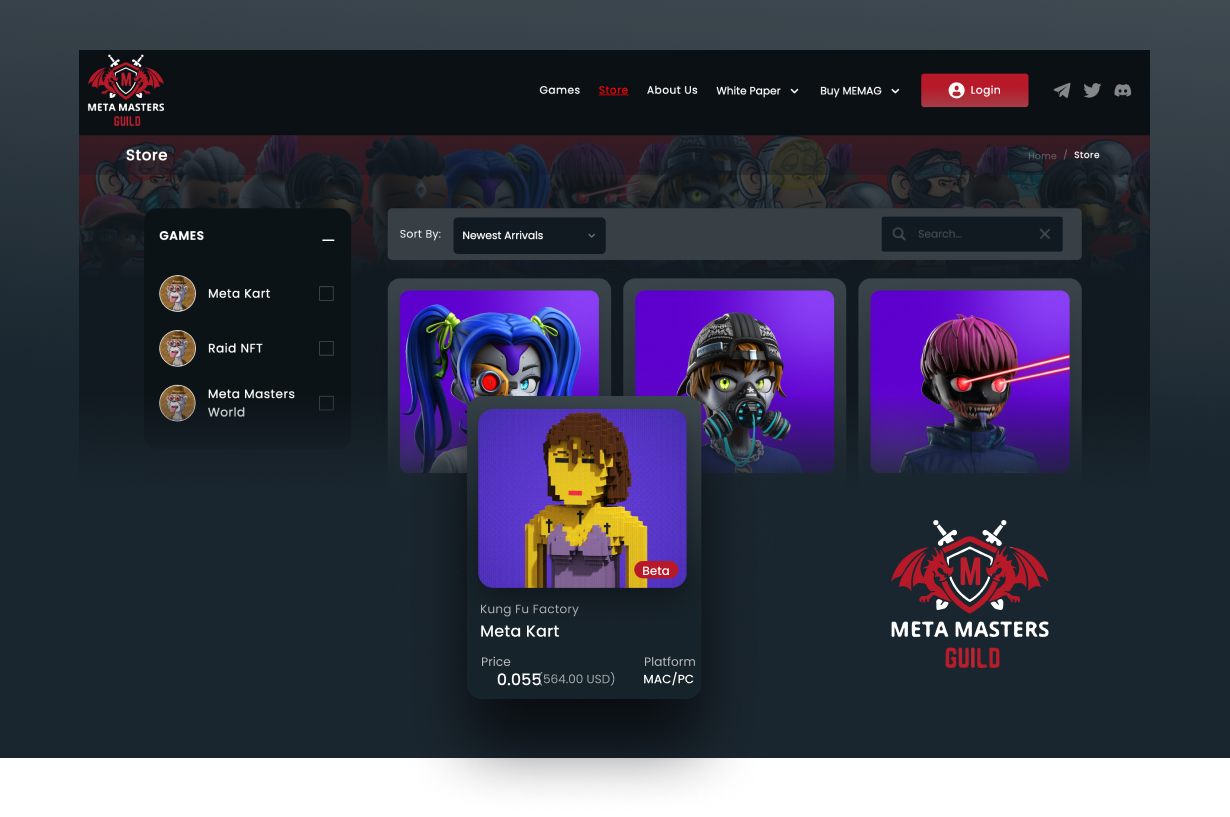Open the Discord social link icon

point(1123,90)
